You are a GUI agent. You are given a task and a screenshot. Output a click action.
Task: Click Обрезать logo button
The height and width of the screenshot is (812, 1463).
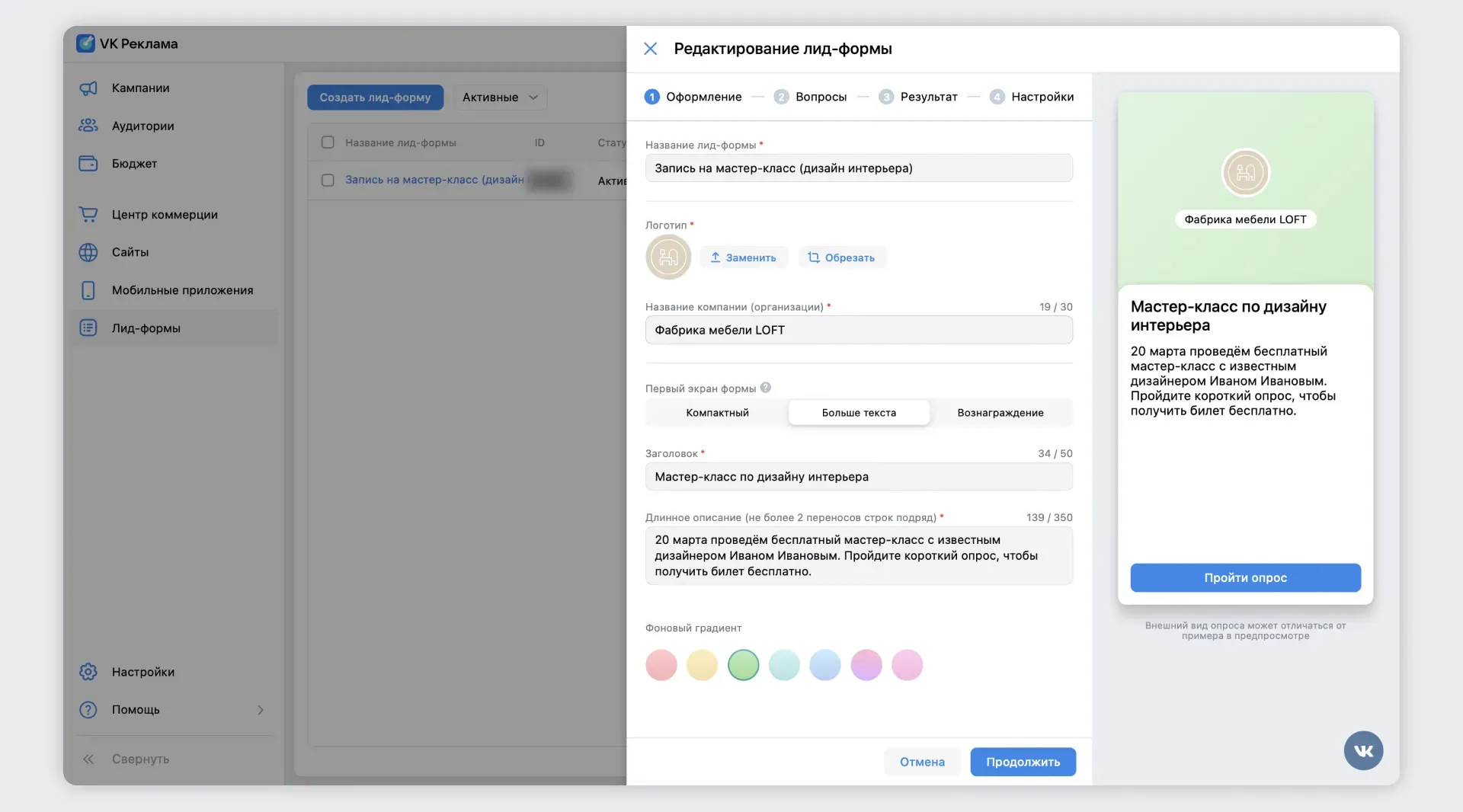[x=842, y=257]
